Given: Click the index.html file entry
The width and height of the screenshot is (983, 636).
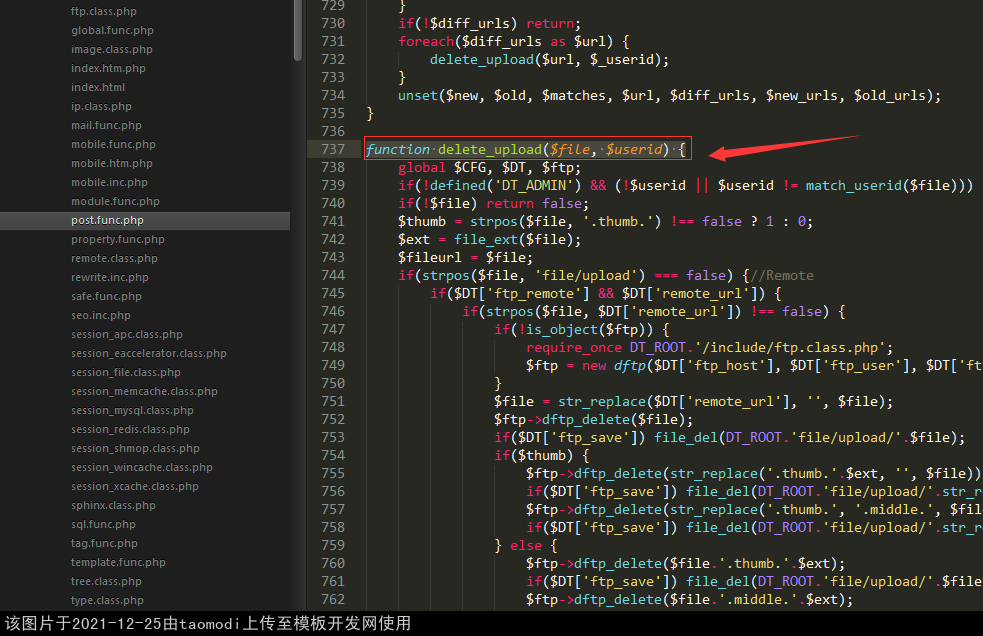Looking at the screenshot, I should point(98,87).
